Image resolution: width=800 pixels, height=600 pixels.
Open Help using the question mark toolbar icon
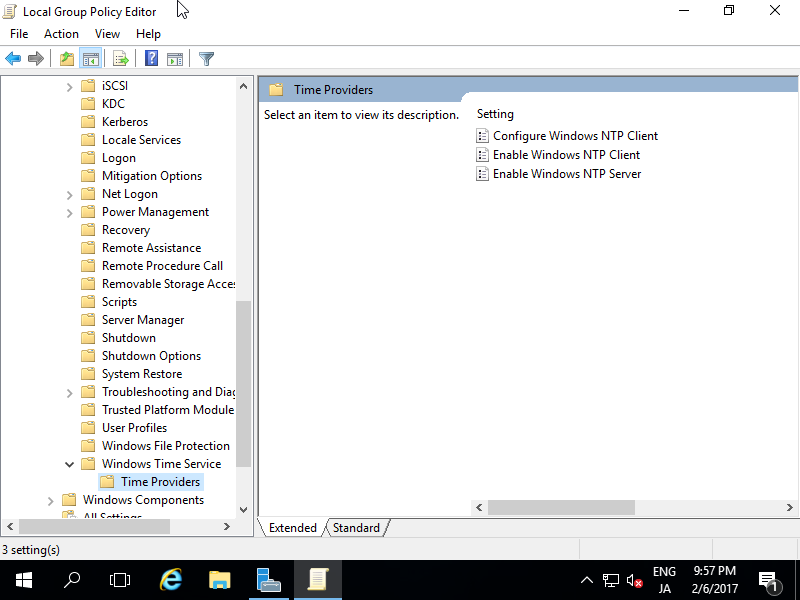point(150,58)
